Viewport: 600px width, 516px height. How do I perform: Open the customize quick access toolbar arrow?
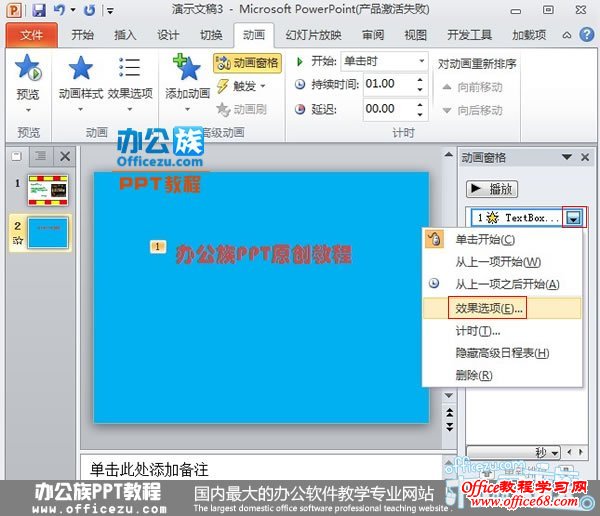tap(110, 11)
